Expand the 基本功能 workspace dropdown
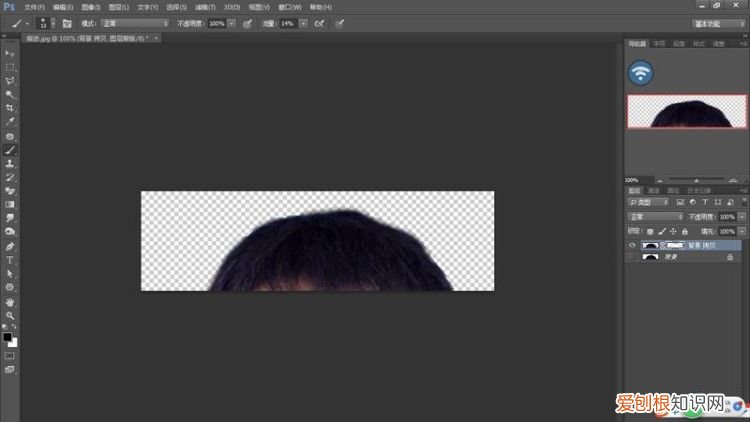The width and height of the screenshot is (750, 422). pos(718,22)
